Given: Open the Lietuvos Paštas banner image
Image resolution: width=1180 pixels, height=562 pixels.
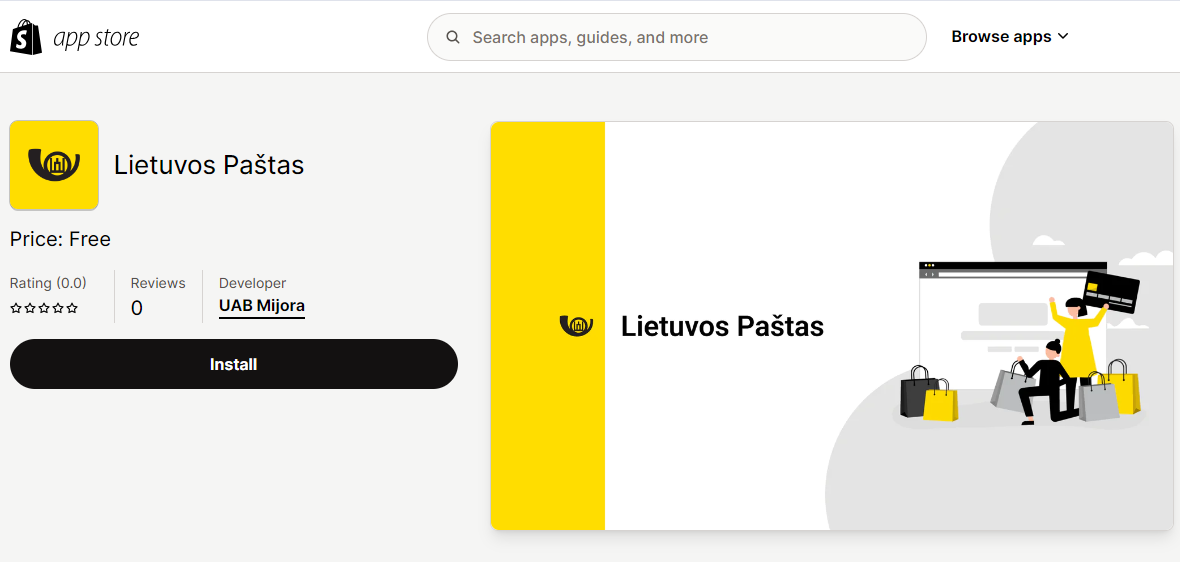Looking at the screenshot, I should 832,326.
